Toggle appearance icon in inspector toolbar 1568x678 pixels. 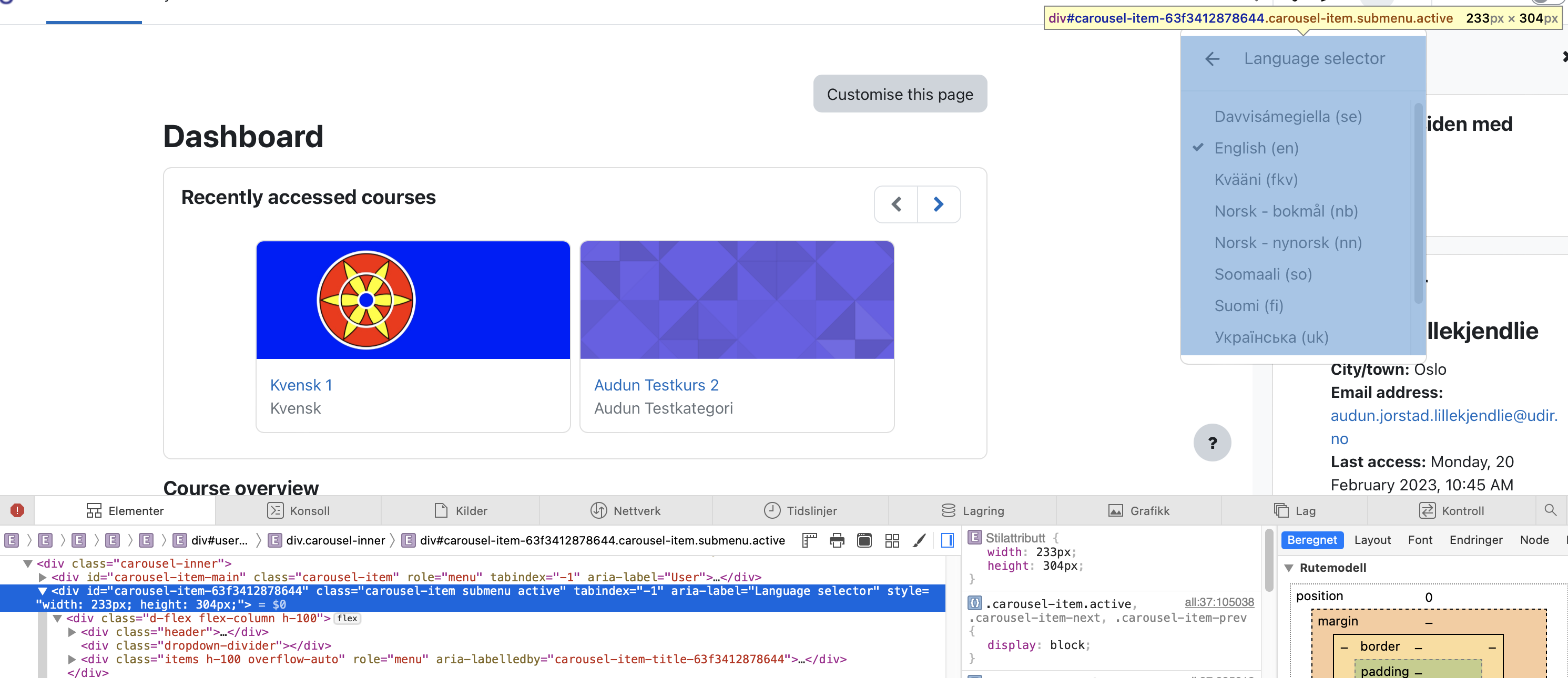click(x=864, y=540)
